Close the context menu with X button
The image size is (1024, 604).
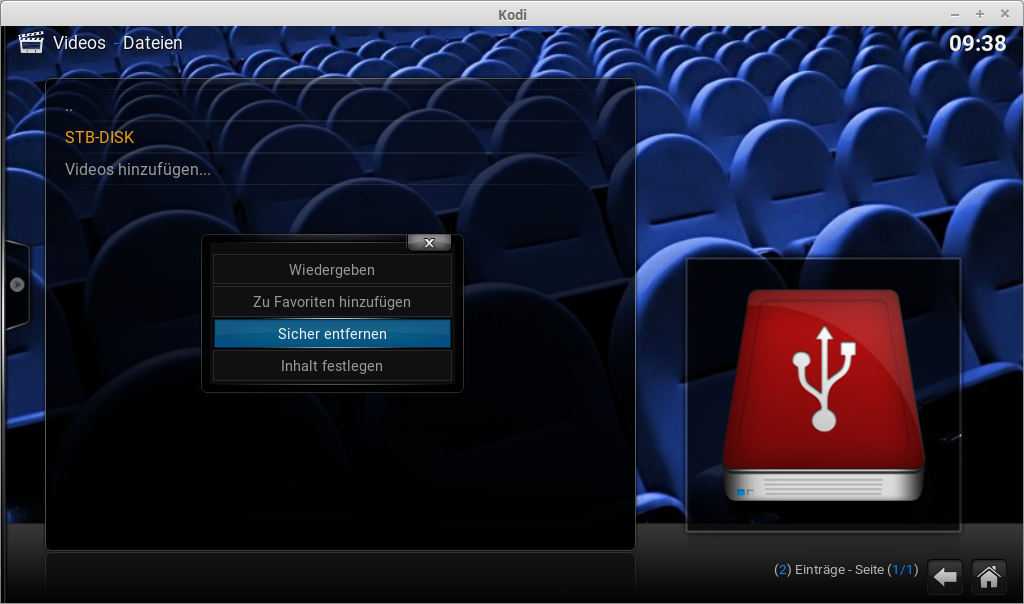pyautogui.click(x=429, y=243)
